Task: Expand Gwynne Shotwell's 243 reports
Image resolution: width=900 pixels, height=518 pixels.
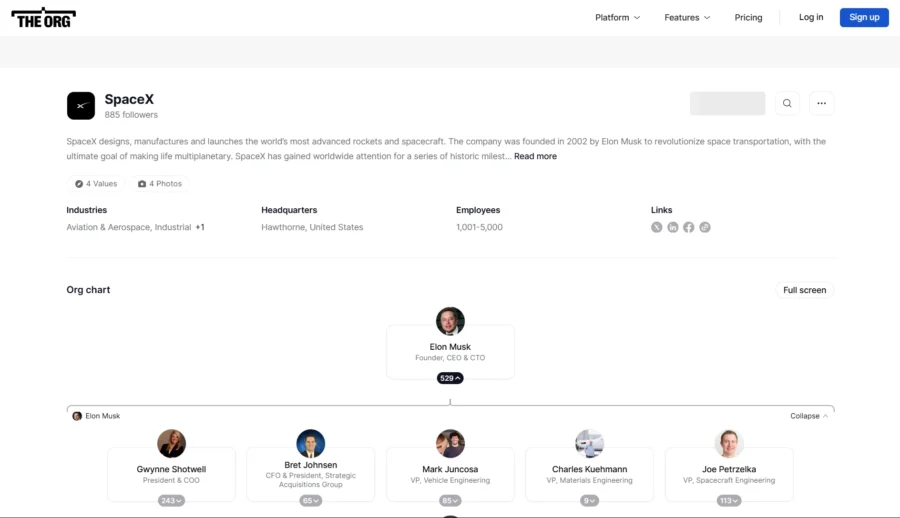Action: tap(171, 501)
